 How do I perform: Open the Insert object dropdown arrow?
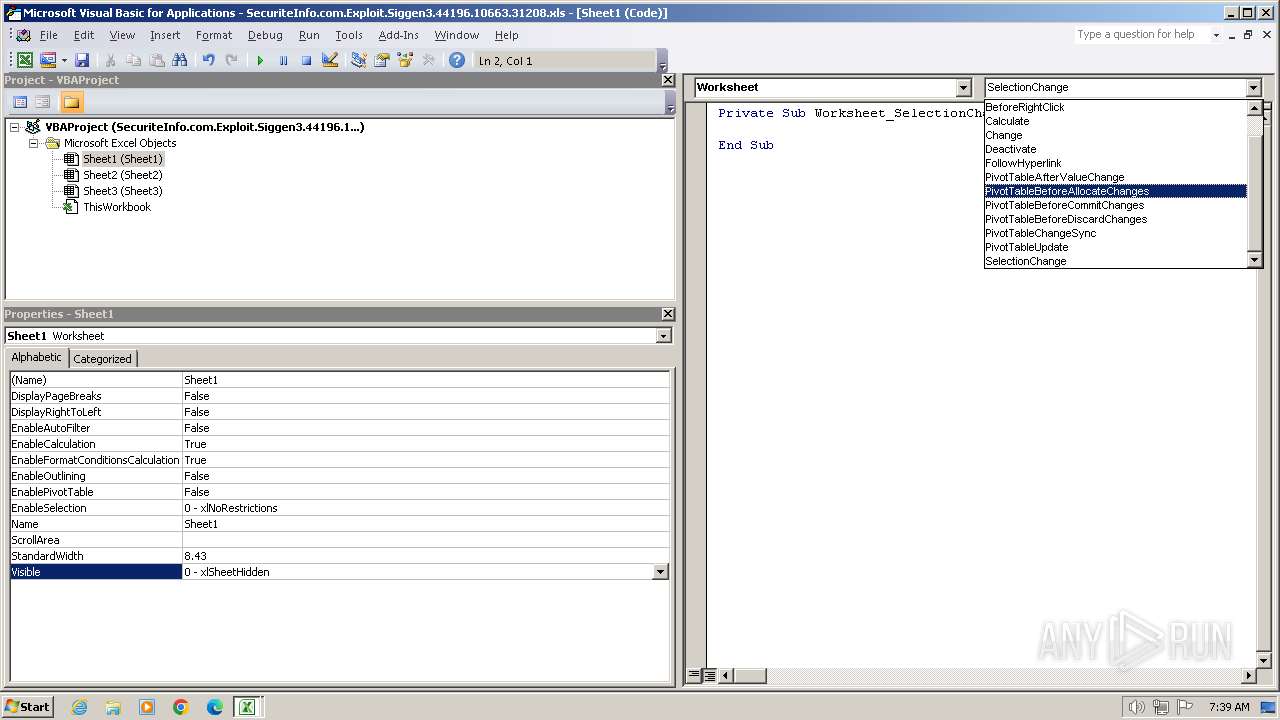pos(64,60)
